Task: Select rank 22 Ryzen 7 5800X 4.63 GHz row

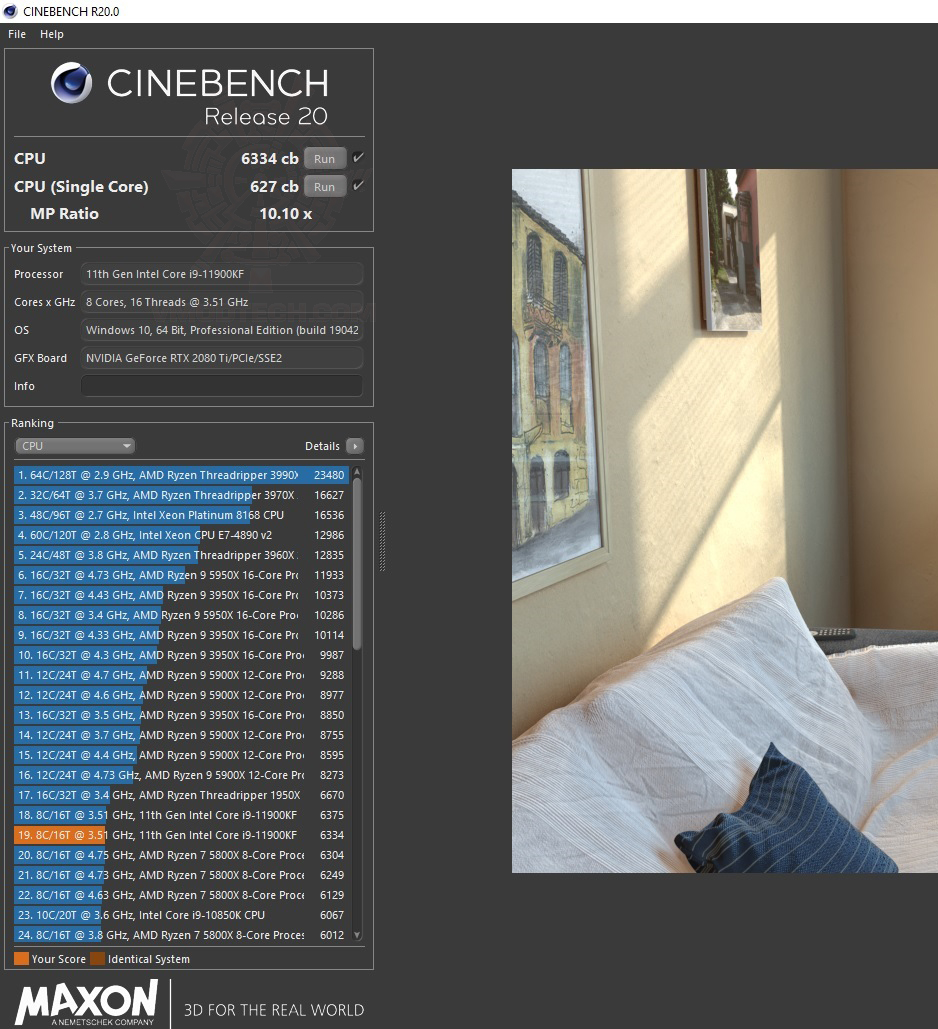Action: 181,896
